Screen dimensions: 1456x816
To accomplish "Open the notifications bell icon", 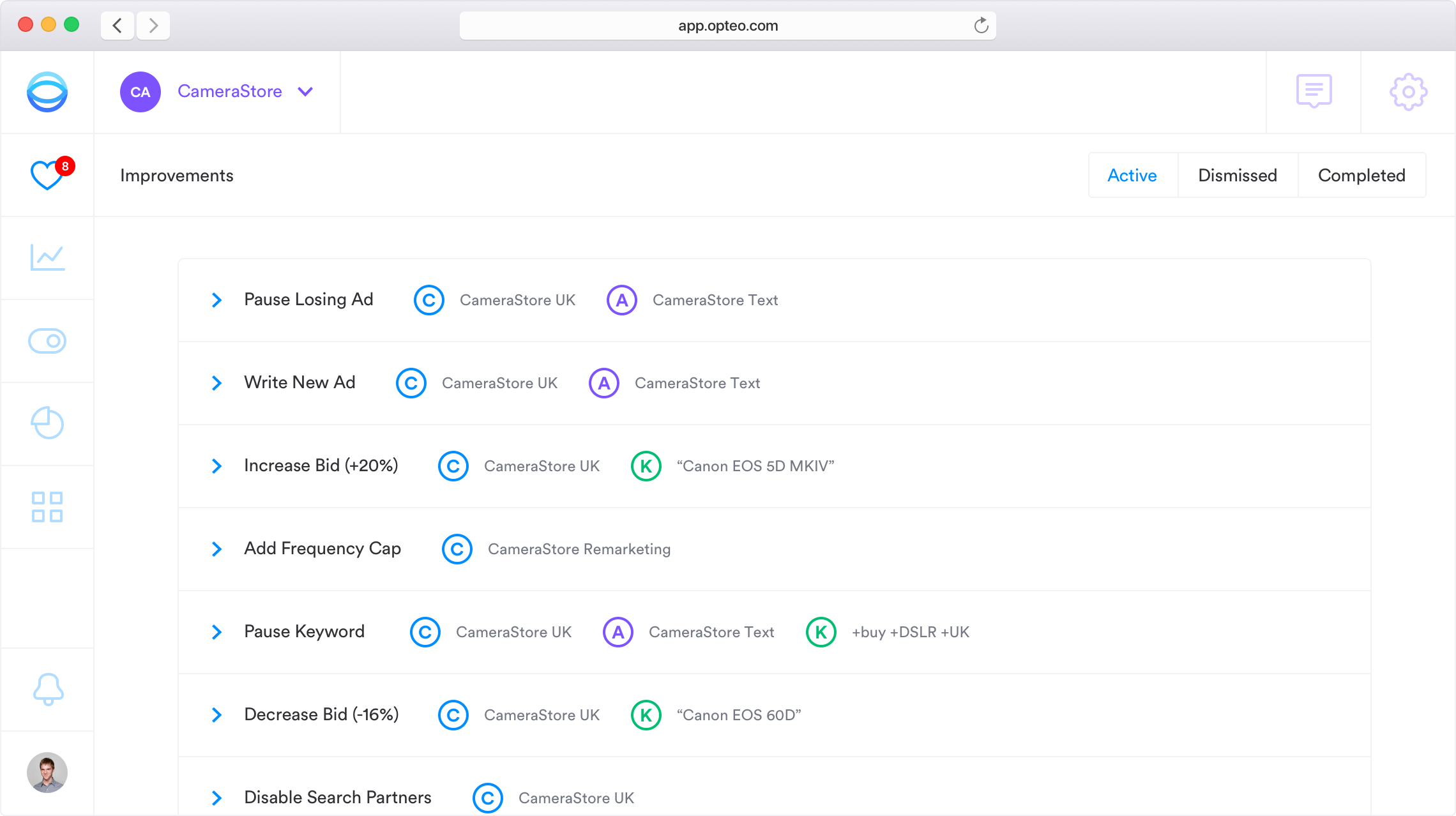I will tap(48, 690).
